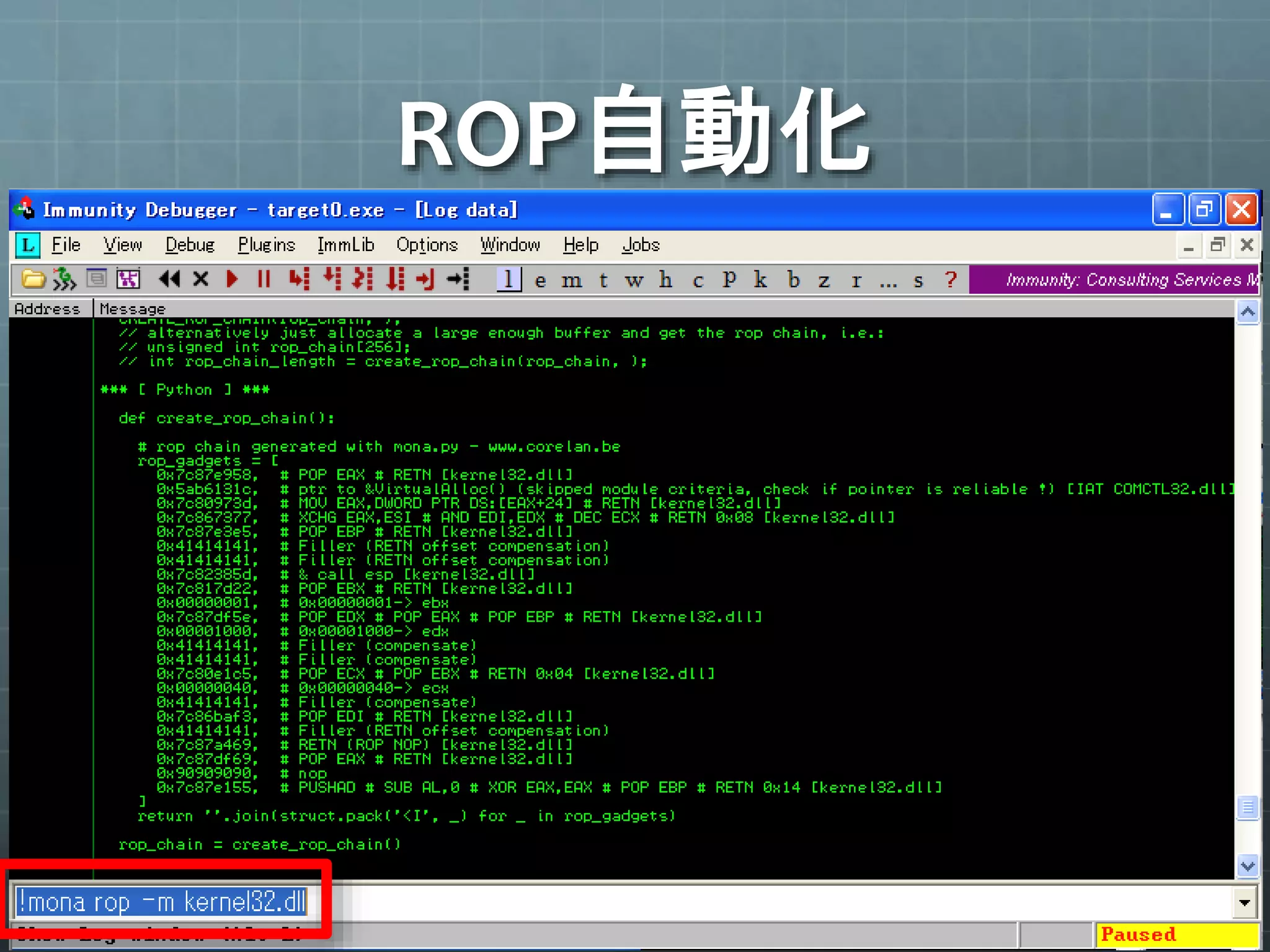Click log line with '0x7c87e155, # PUSHAD'
The image size is (1270, 952).
[549, 788]
